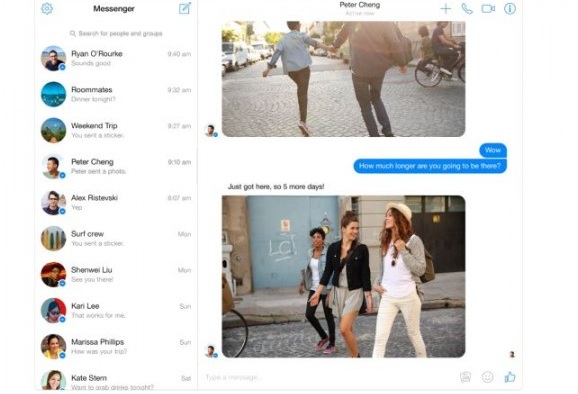Select the Surf crew group
Image resolution: width=578 pixels, height=394 pixels.
point(116,238)
